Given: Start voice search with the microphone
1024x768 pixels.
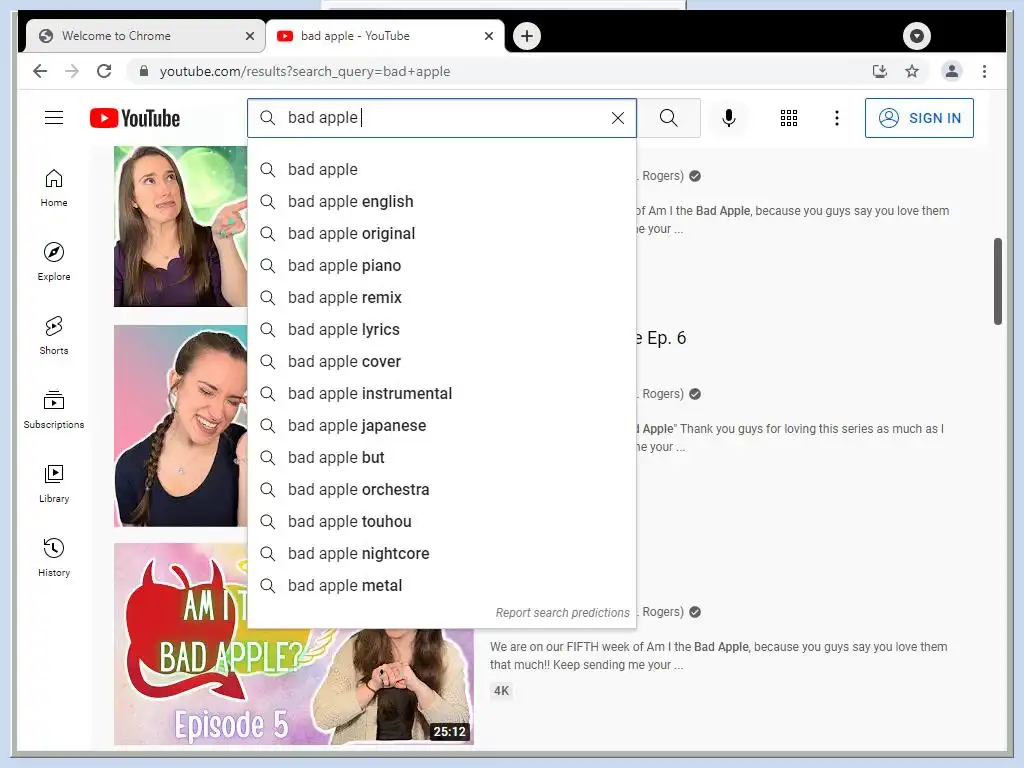Looking at the screenshot, I should pos(729,118).
